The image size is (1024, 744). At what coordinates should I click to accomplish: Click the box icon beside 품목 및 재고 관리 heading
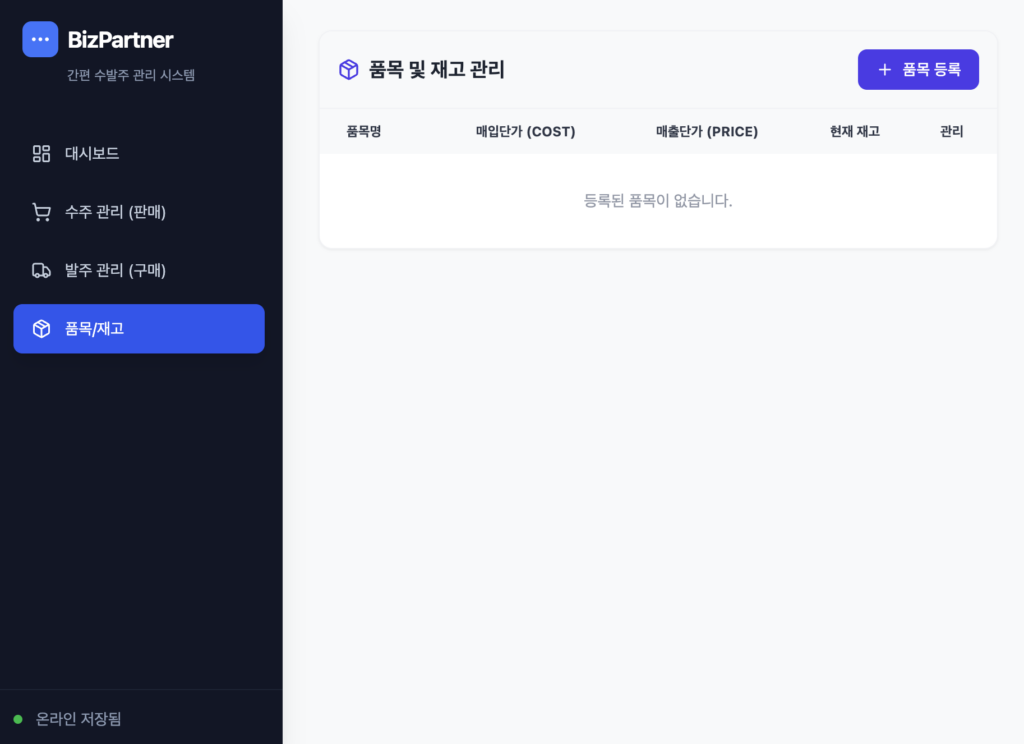point(348,70)
